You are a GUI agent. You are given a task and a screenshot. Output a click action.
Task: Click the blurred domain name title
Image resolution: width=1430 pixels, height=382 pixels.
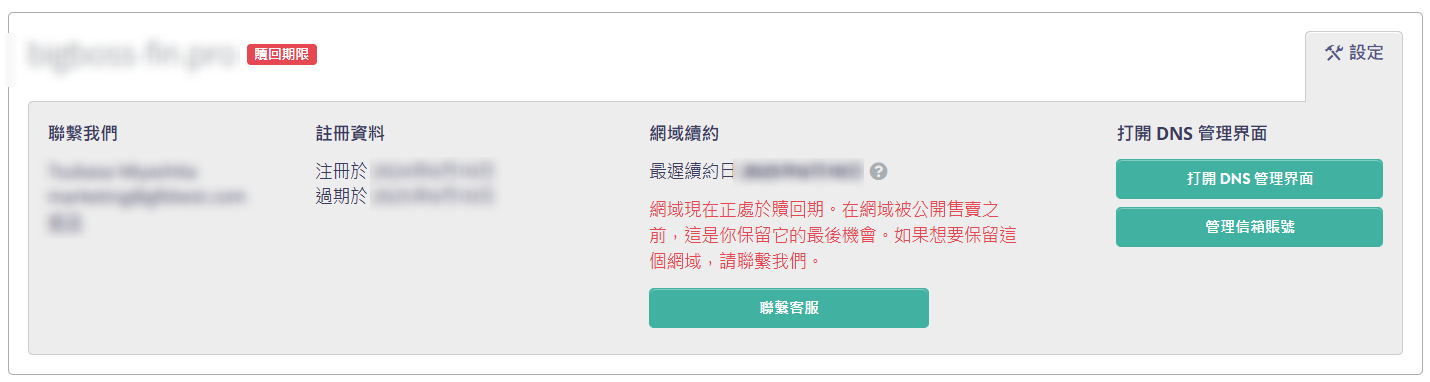point(132,54)
